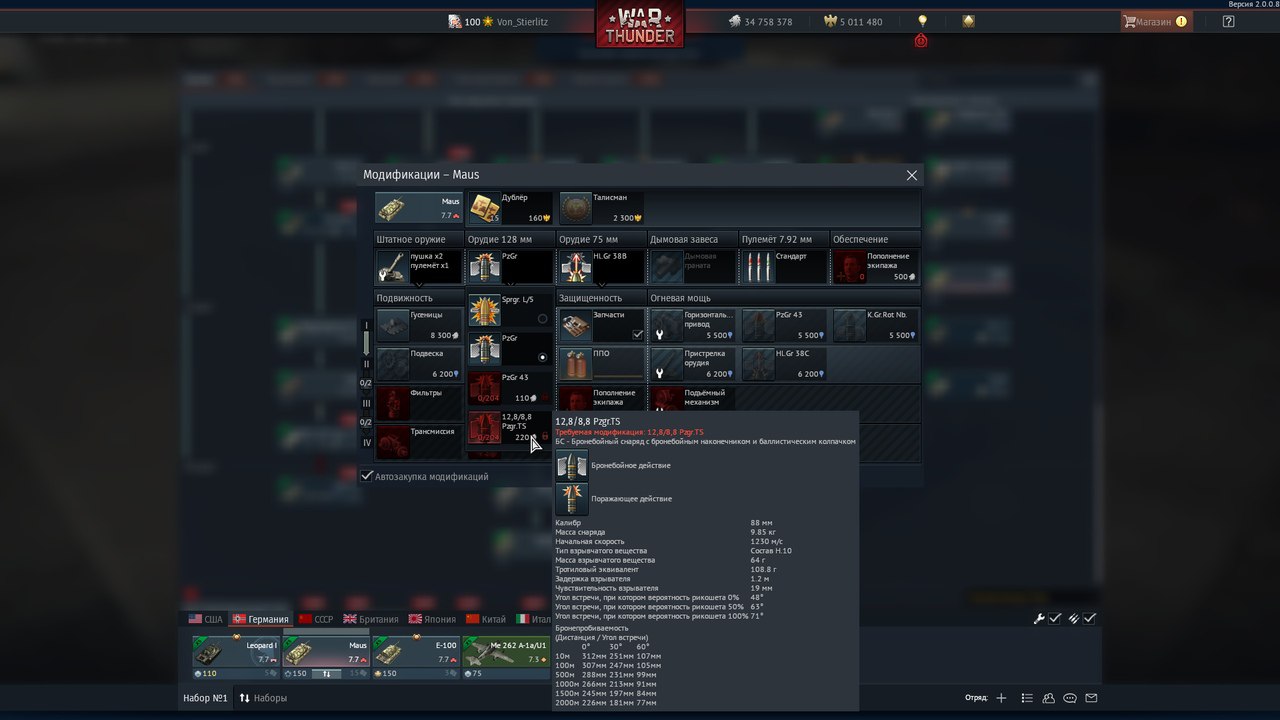Click Пополнение экипажа under Защищенность
The image size is (1280, 720).
click(x=601, y=399)
